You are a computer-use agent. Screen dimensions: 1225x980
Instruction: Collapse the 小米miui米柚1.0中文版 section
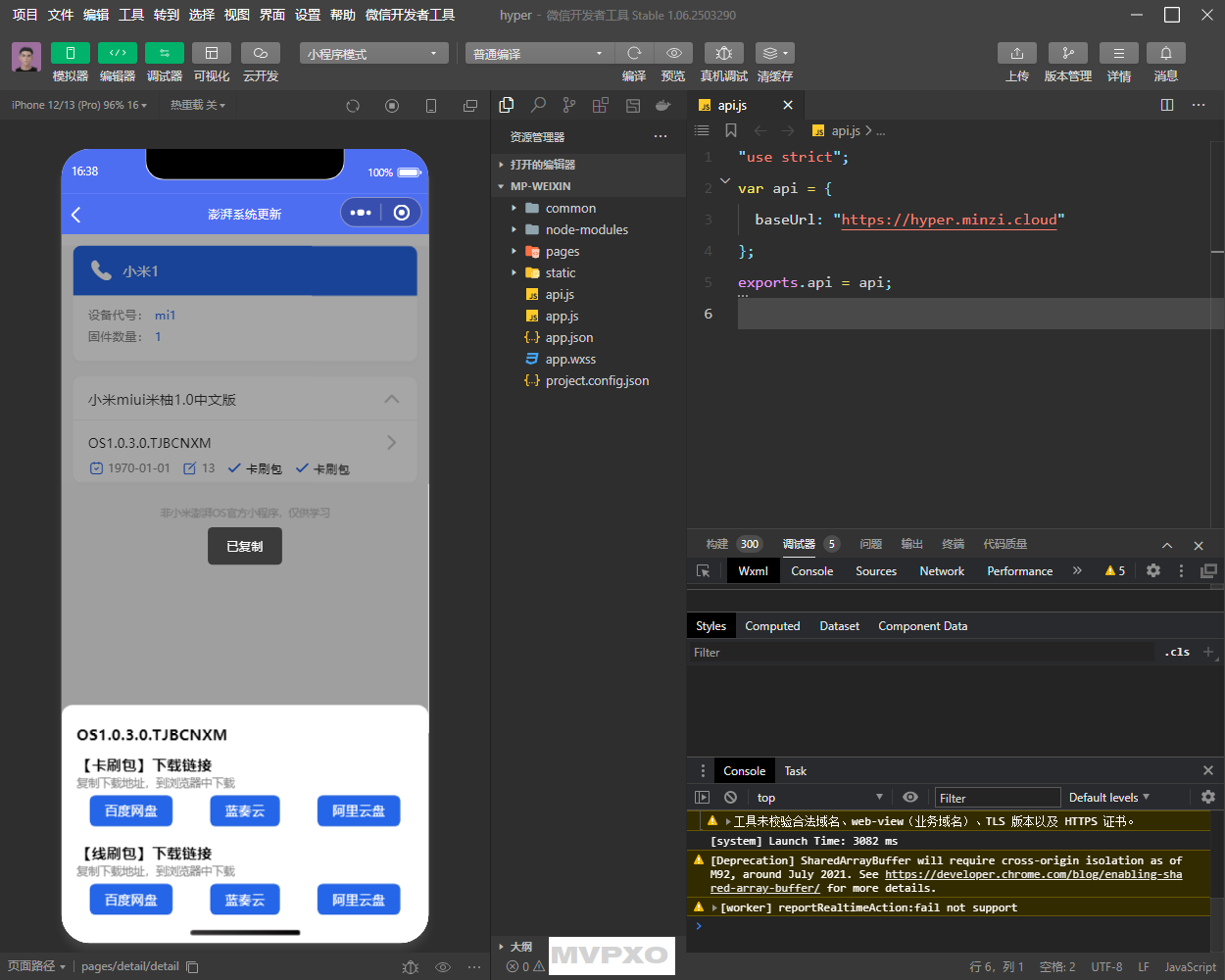pos(392,399)
